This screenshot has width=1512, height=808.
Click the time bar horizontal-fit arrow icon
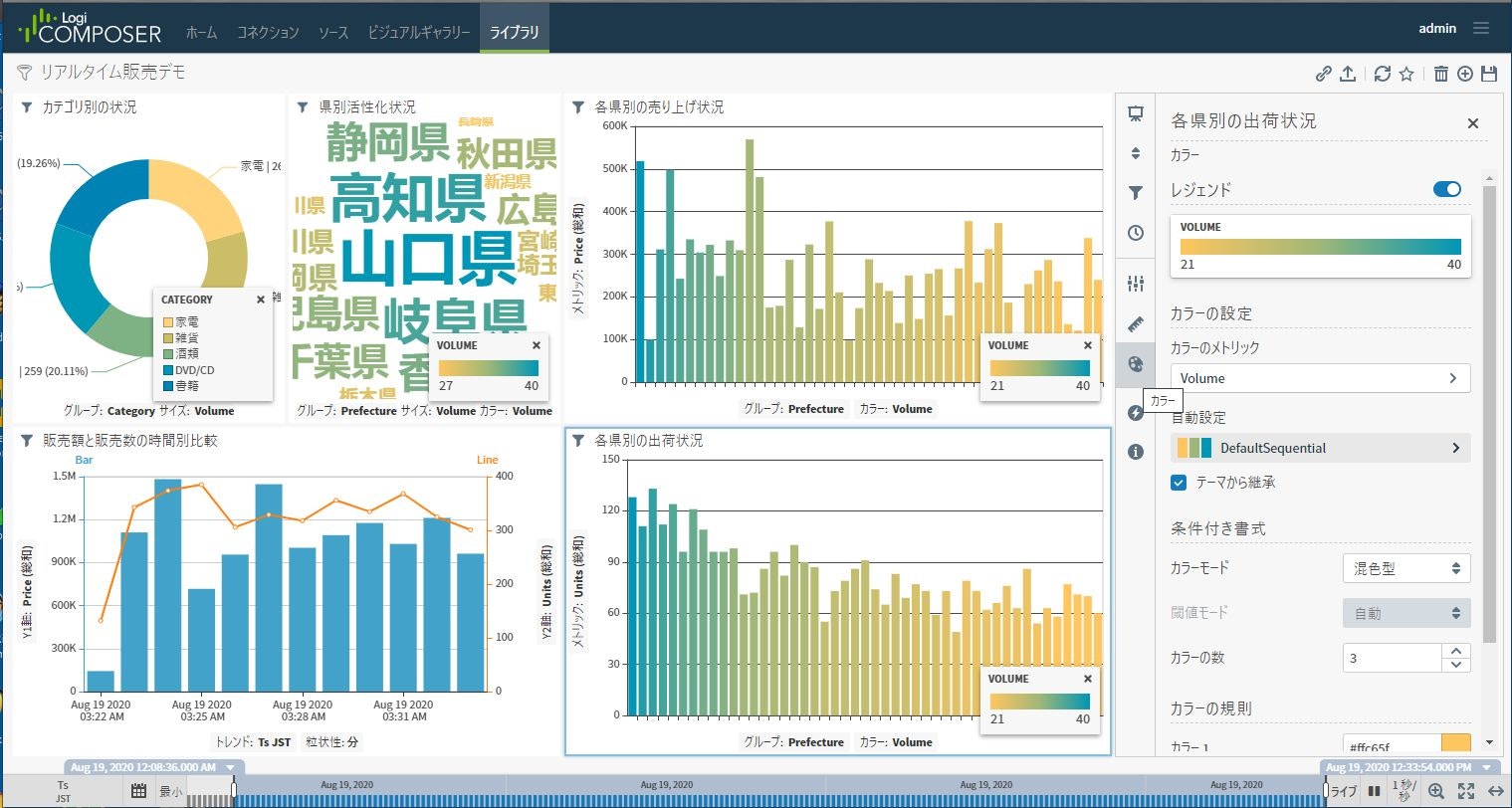pos(1495,791)
